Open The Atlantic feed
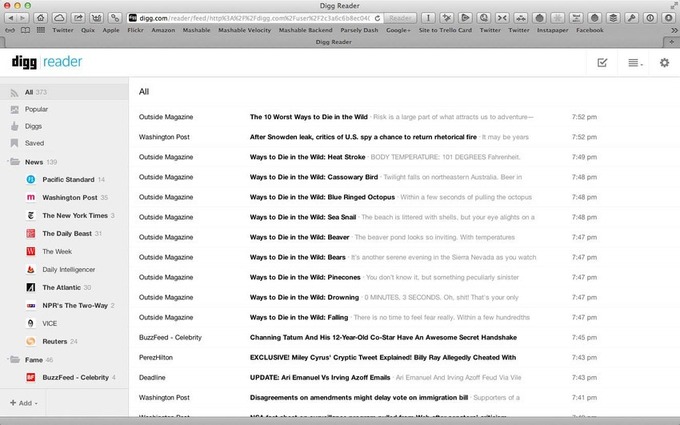680x425 pixels. (x=61, y=288)
